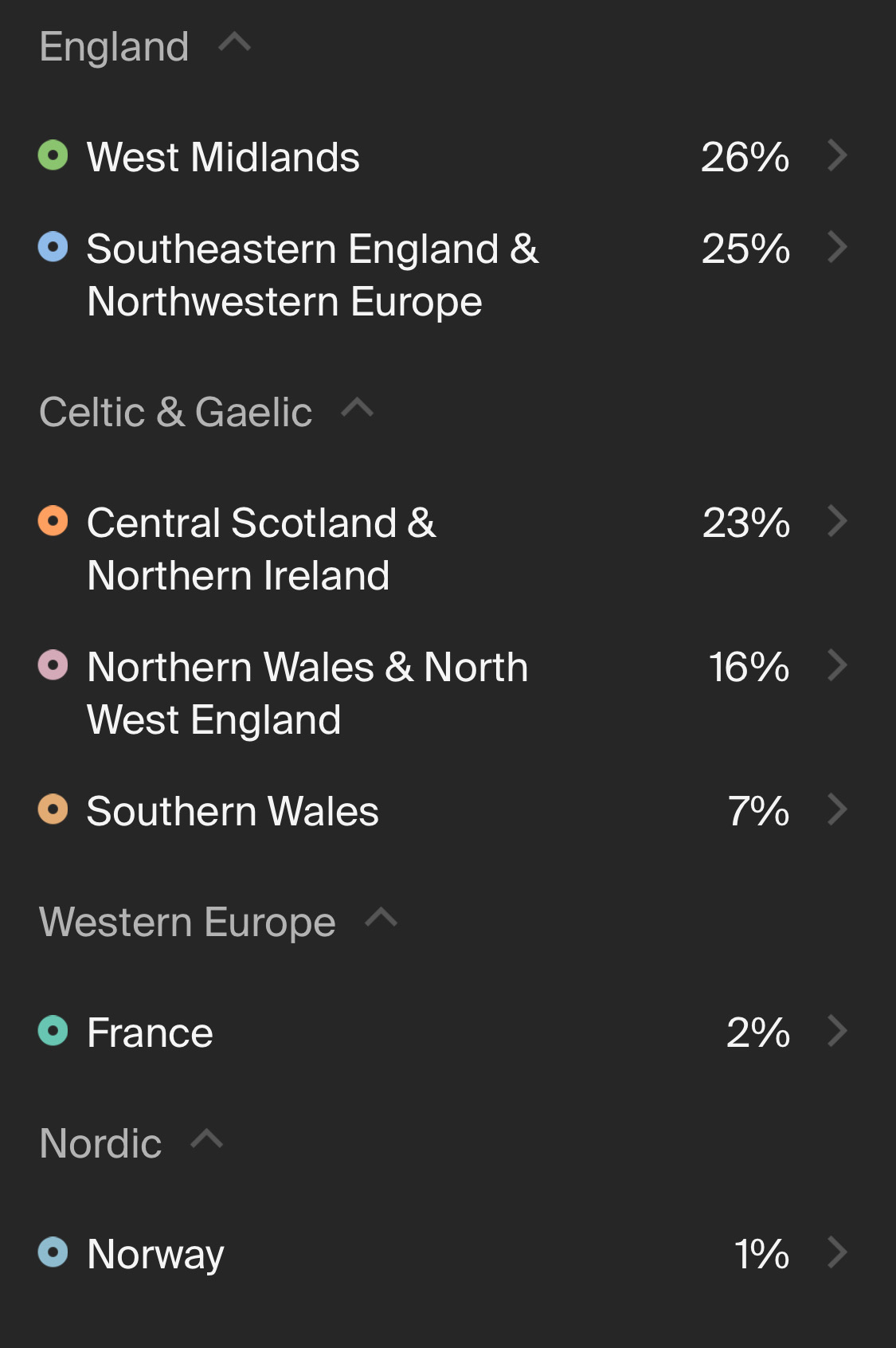The width and height of the screenshot is (896, 1348).
Task: Collapse the Western Europe section chevron
Action: 381,919
